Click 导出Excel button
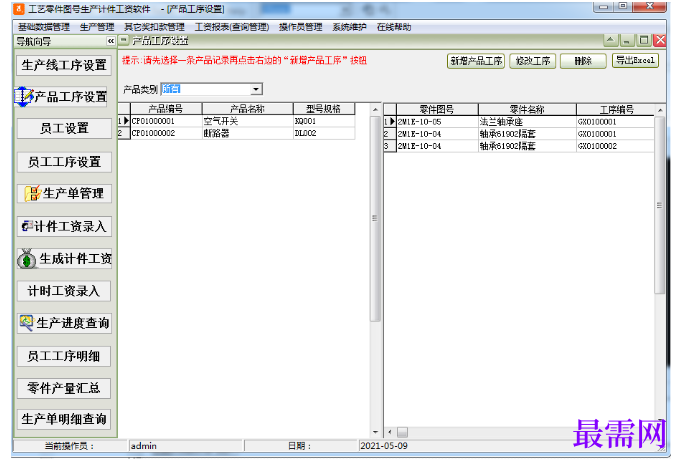This screenshot has height=465, width=685. click(x=635, y=60)
